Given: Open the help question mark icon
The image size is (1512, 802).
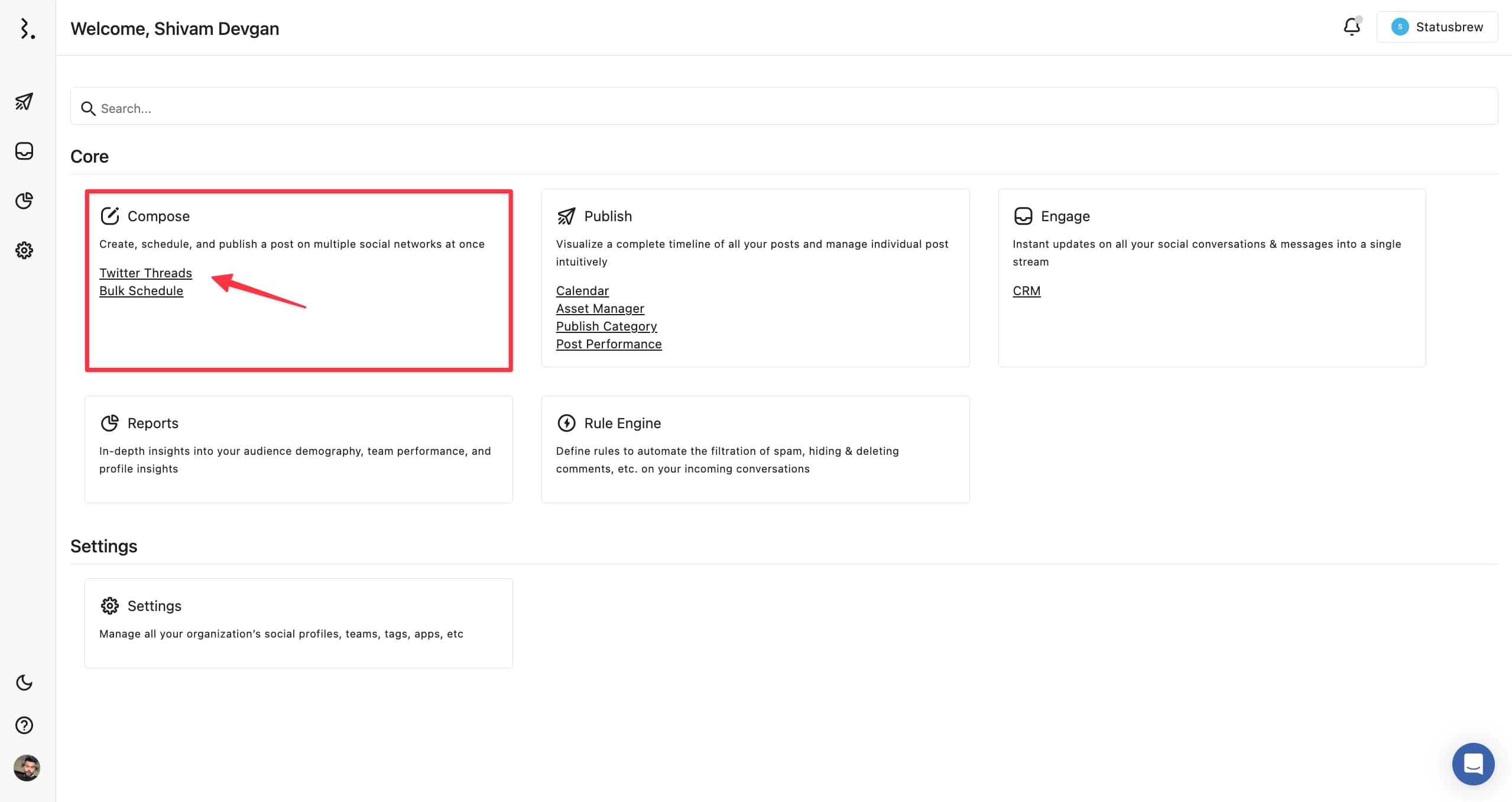Looking at the screenshot, I should [x=24, y=725].
